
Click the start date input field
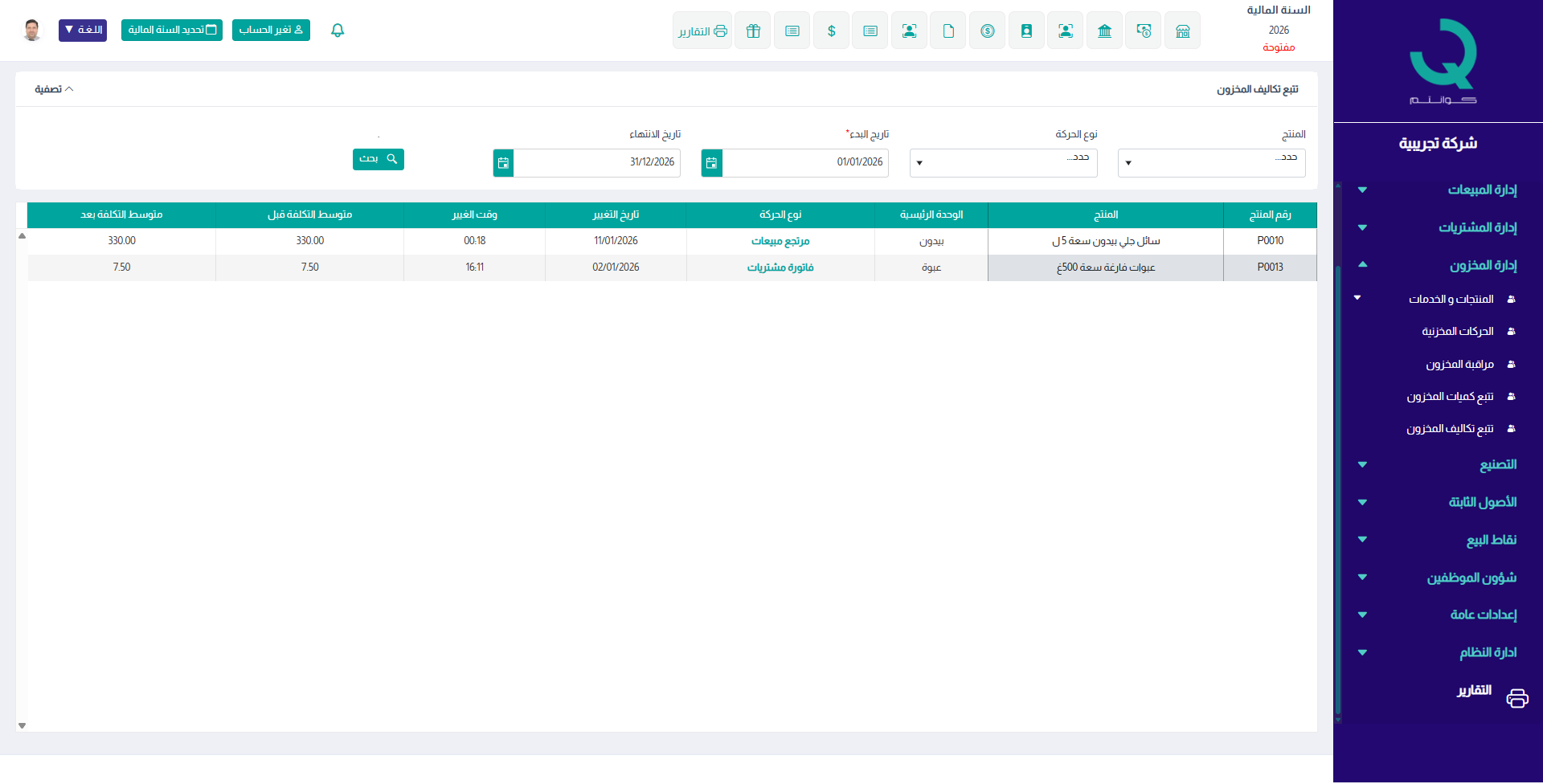[804, 163]
